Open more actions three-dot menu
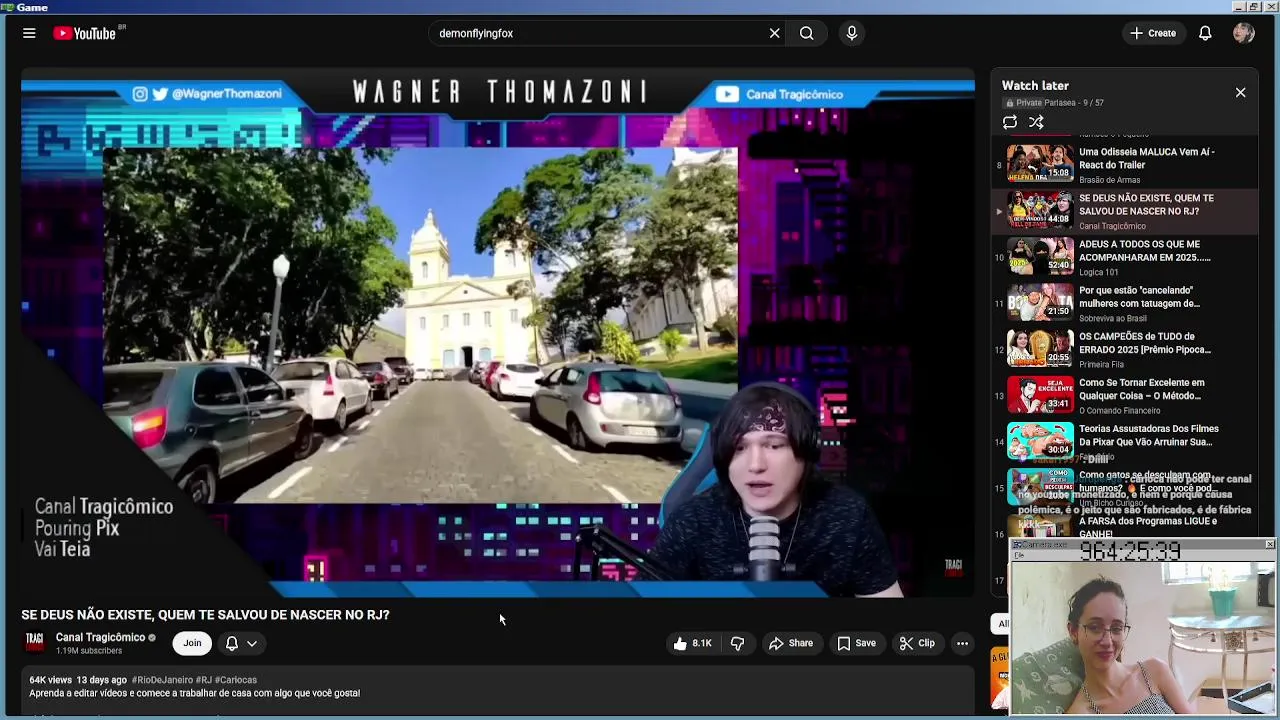This screenshot has width=1280, height=720. pyautogui.click(x=962, y=643)
